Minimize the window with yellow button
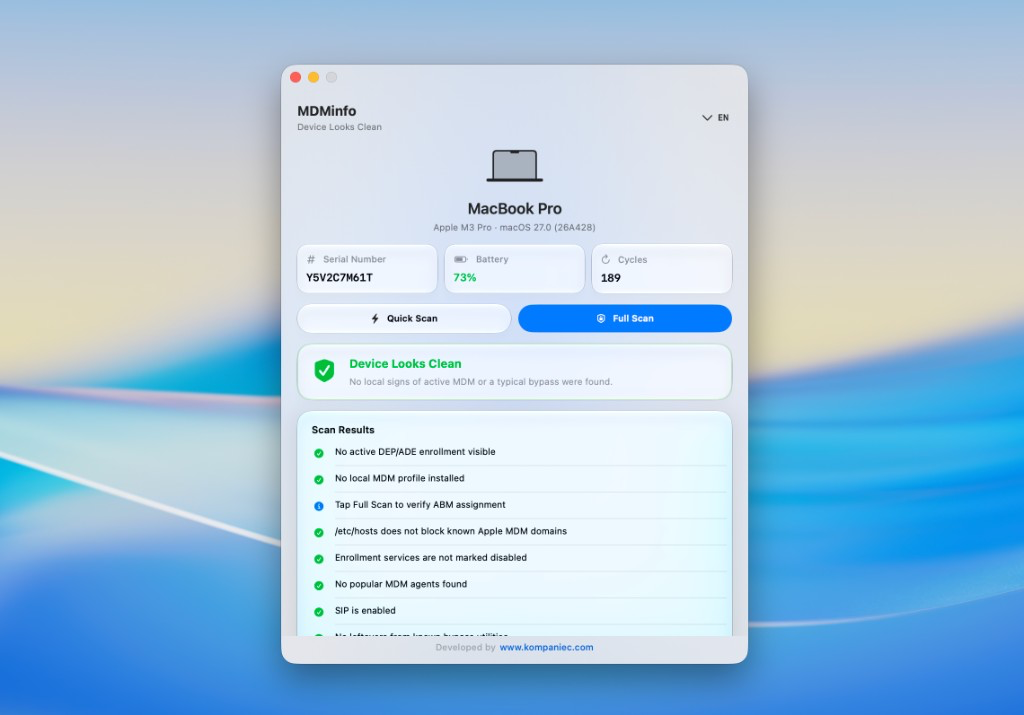 [x=313, y=77]
